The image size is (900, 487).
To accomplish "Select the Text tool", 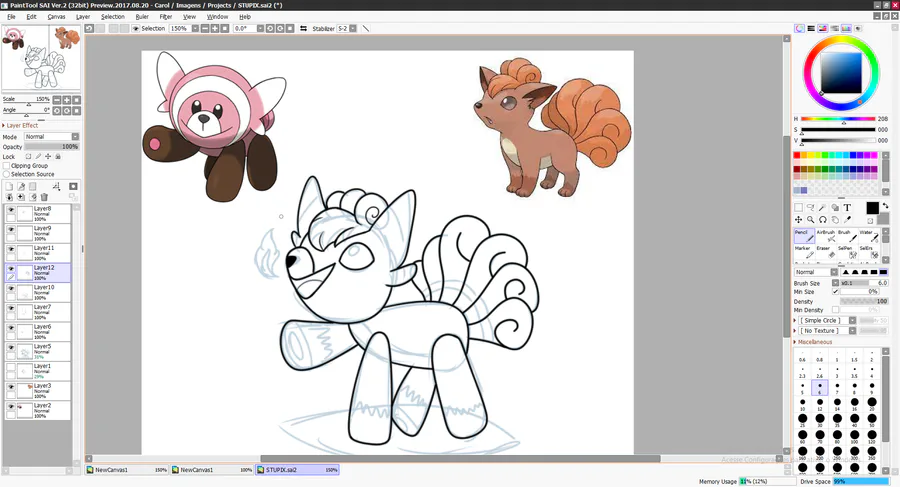I will click(847, 207).
